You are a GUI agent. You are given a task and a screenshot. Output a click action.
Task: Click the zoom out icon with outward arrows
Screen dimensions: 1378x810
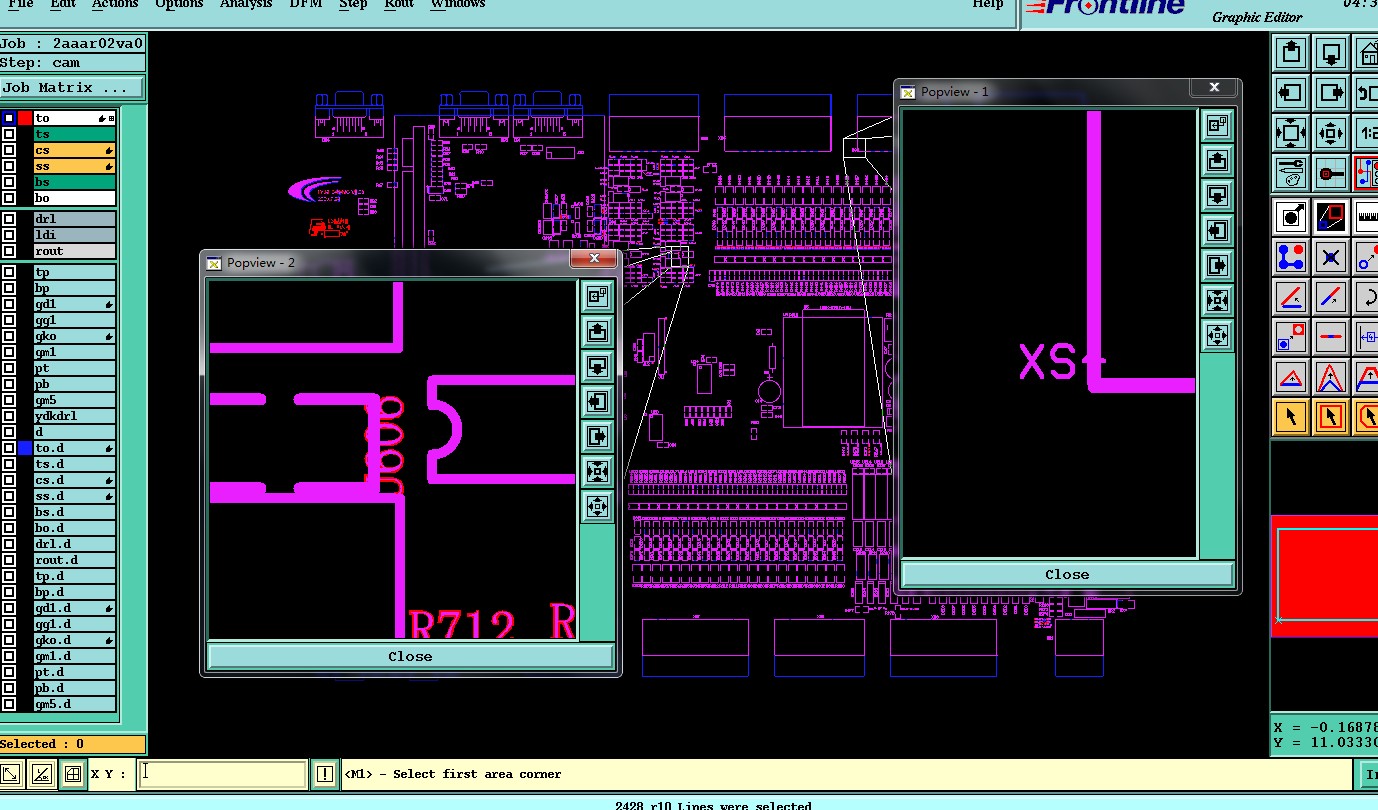click(1330, 133)
